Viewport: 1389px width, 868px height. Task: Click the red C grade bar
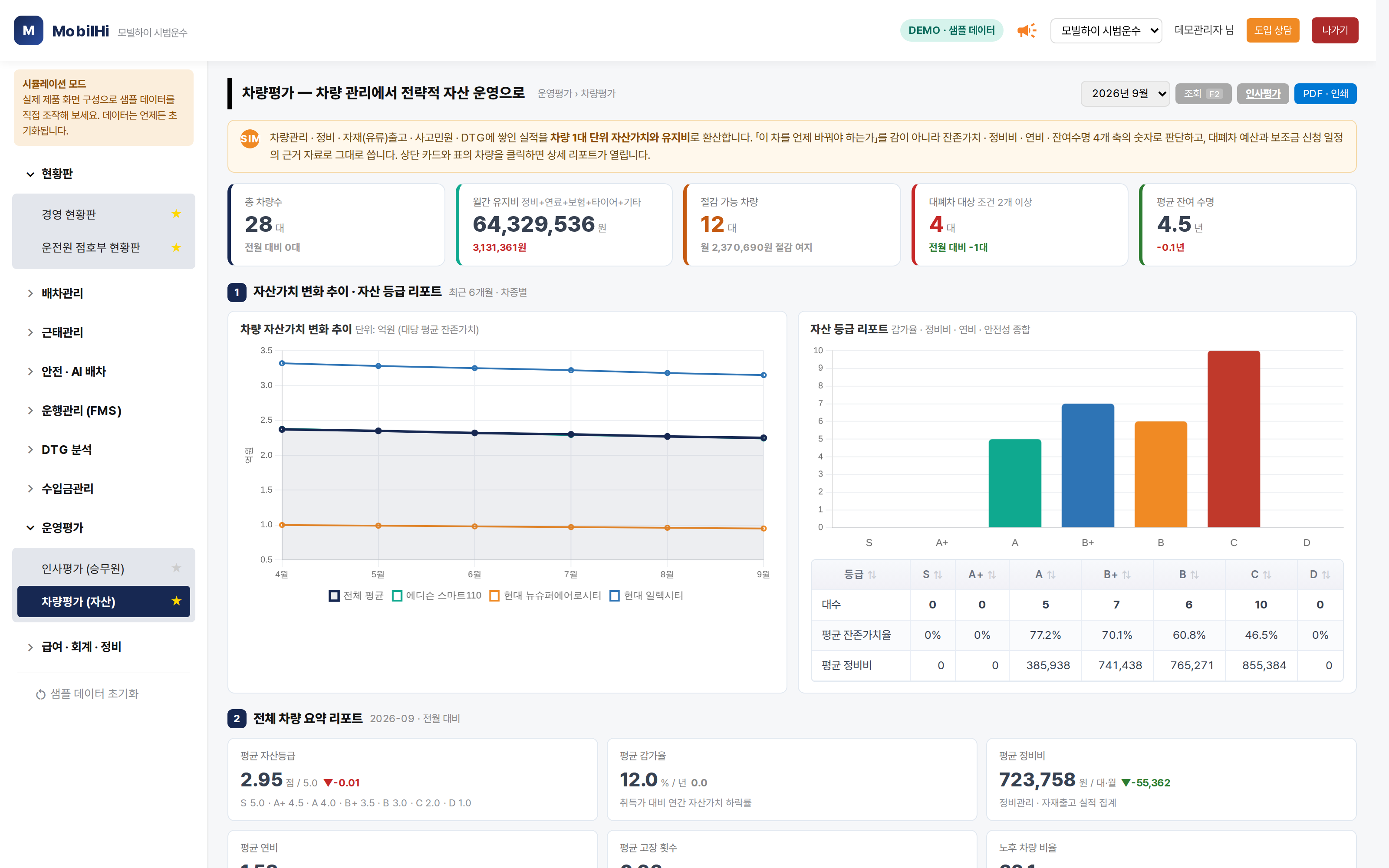click(1234, 439)
